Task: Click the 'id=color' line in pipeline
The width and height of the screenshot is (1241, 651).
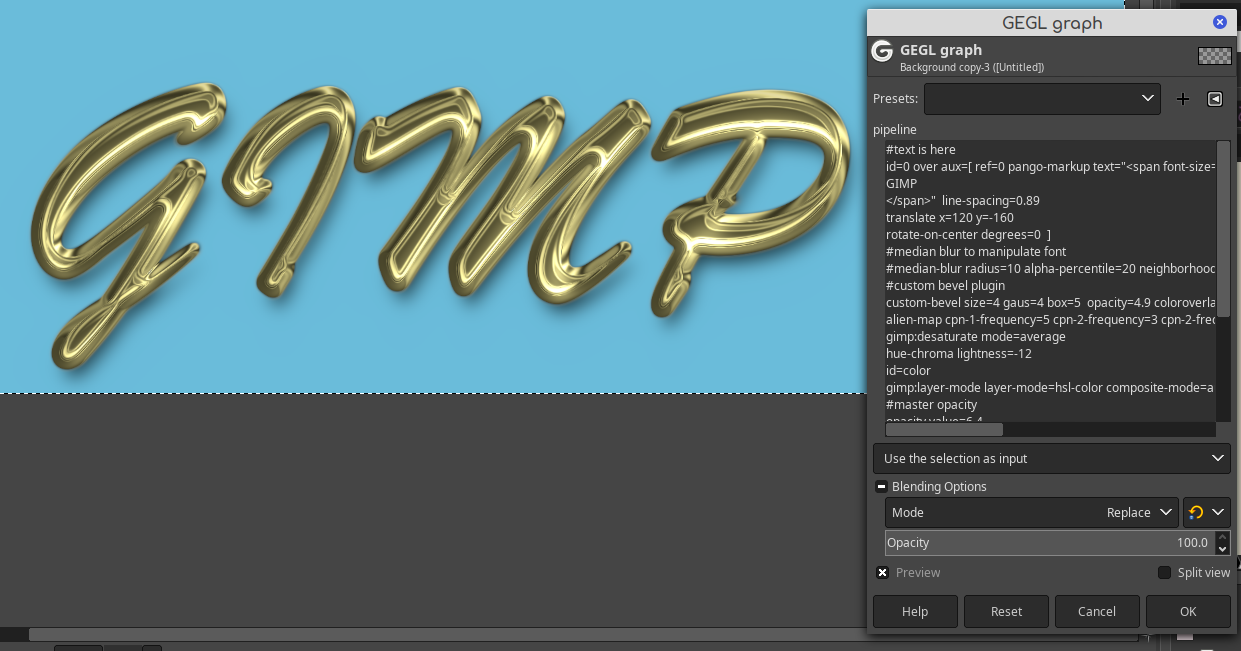Action: click(908, 371)
